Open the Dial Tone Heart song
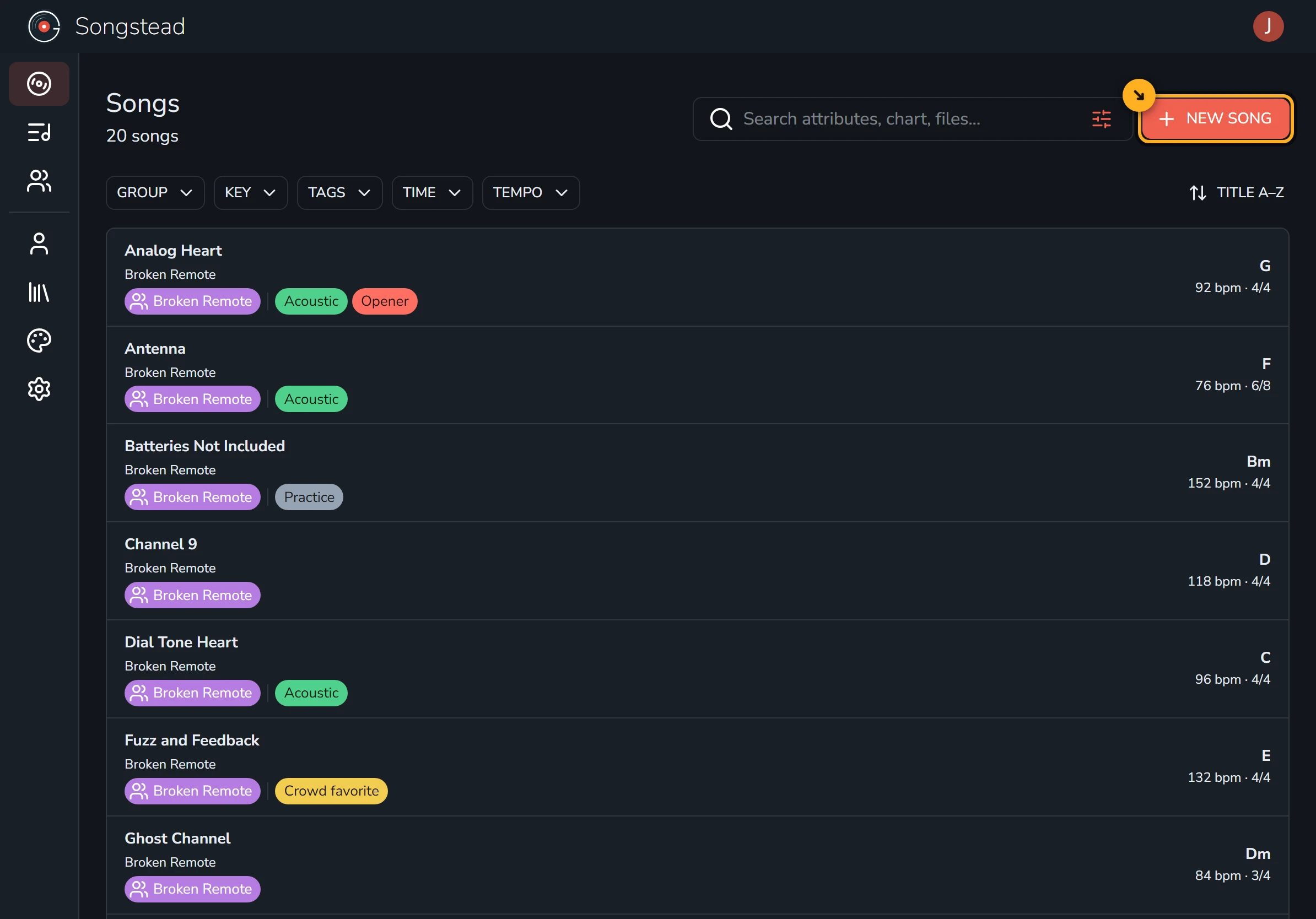This screenshot has width=1316, height=919. pyautogui.click(x=697, y=669)
